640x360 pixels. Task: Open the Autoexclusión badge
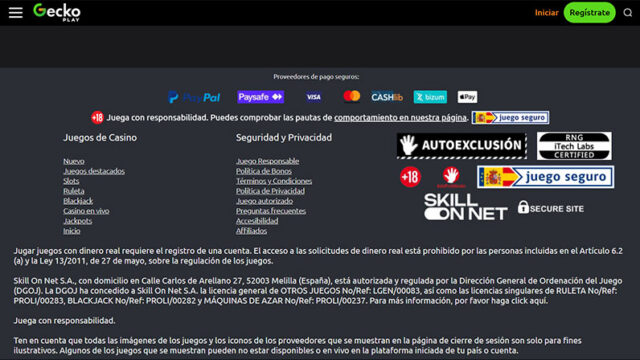(462, 145)
